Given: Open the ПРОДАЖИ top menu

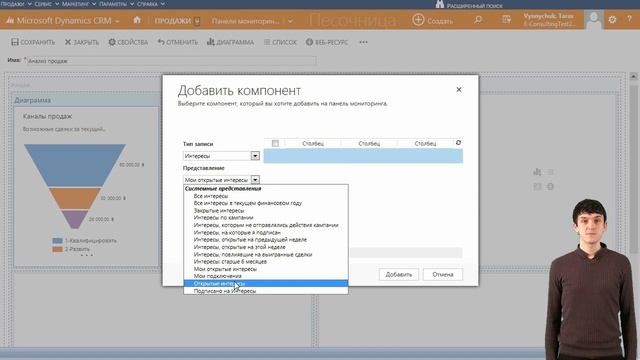Looking at the screenshot, I should (16, 4).
